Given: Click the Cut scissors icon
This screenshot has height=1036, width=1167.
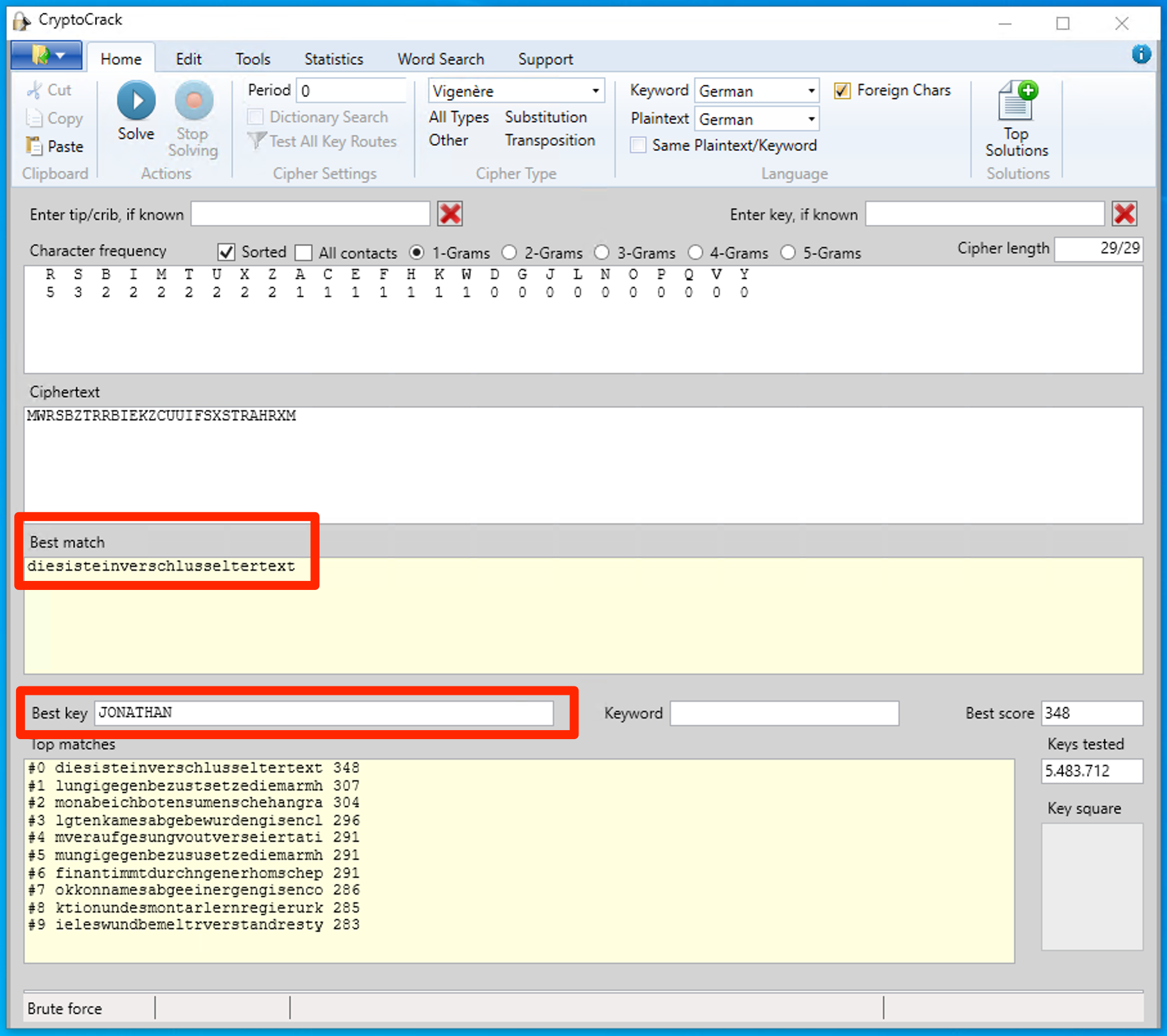Looking at the screenshot, I should coord(35,90).
